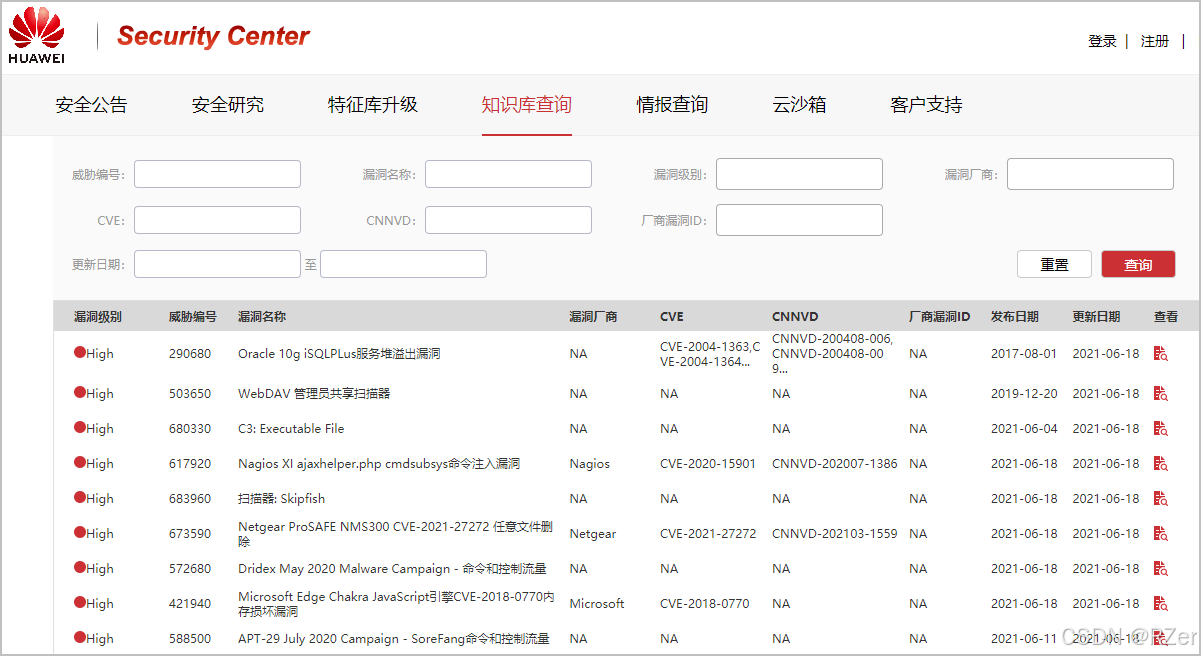Click the red 查询 button
Image resolution: width=1201 pixels, height=656 pixels.
(x=1138, y=264)
